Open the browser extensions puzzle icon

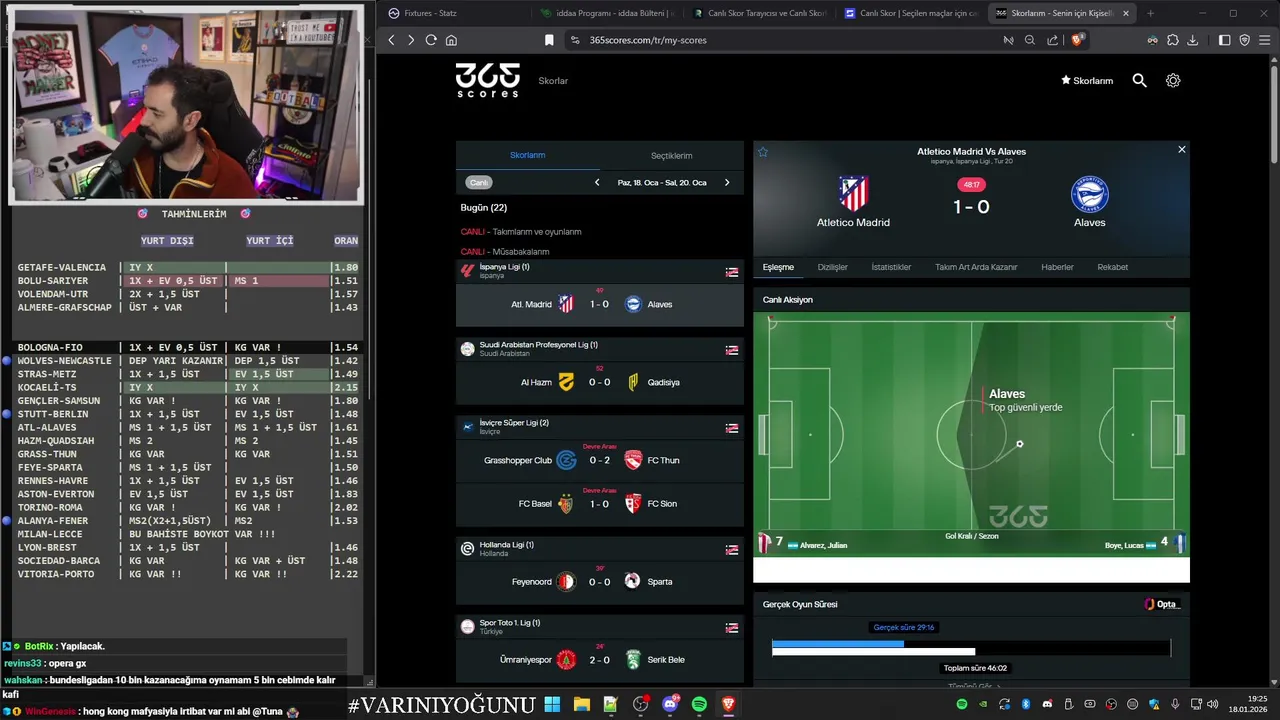pyautogui.click(x=1173, y=40)
